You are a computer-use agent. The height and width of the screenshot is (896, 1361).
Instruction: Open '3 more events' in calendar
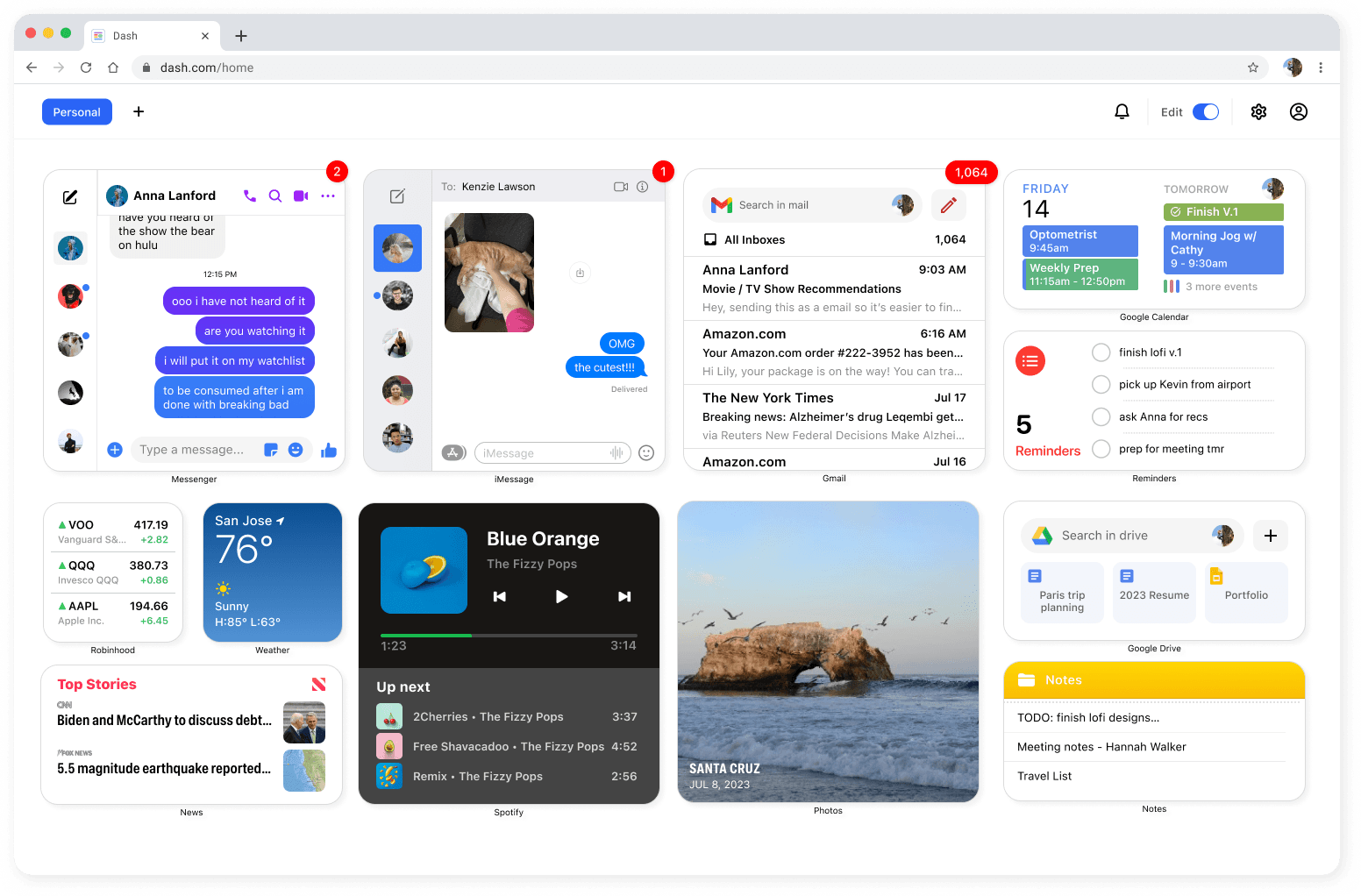(x=1210, y=287)
